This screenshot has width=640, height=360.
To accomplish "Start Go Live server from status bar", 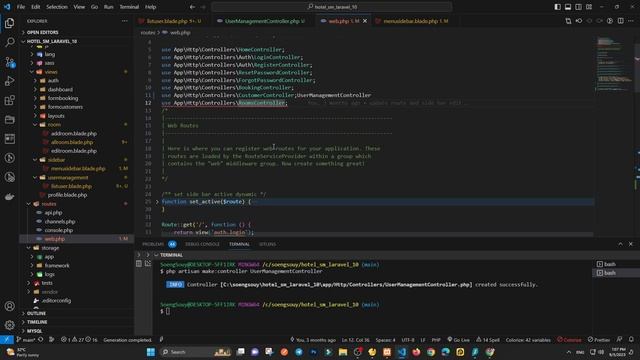I will pos(458,340).
